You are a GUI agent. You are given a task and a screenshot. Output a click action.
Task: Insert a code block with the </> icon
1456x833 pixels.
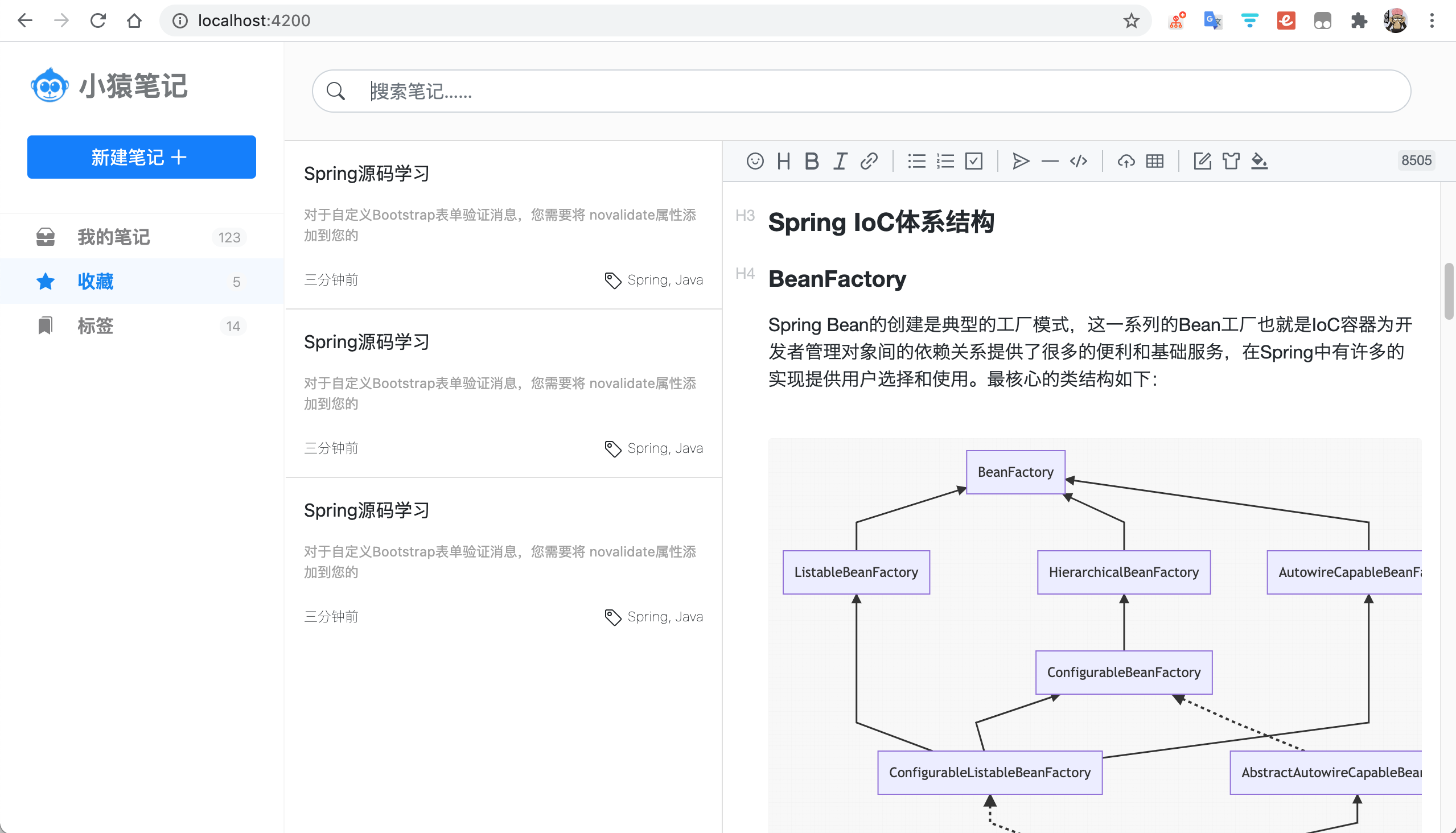[x=1078, y=161]
